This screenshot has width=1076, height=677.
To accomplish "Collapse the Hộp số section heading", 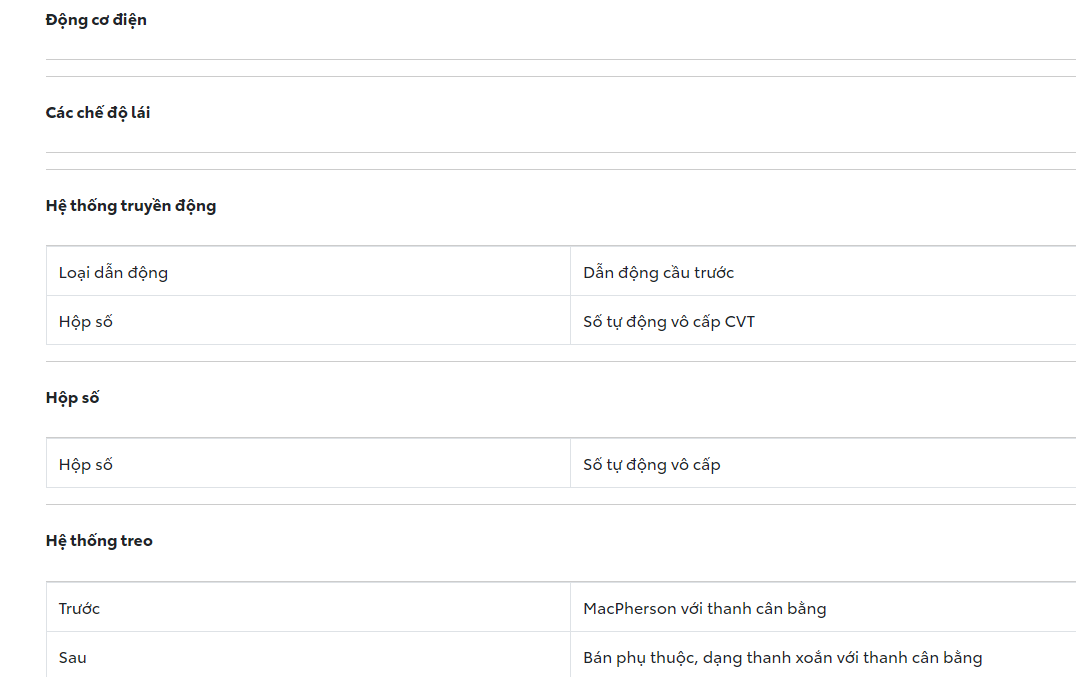I will coord(73,398).
